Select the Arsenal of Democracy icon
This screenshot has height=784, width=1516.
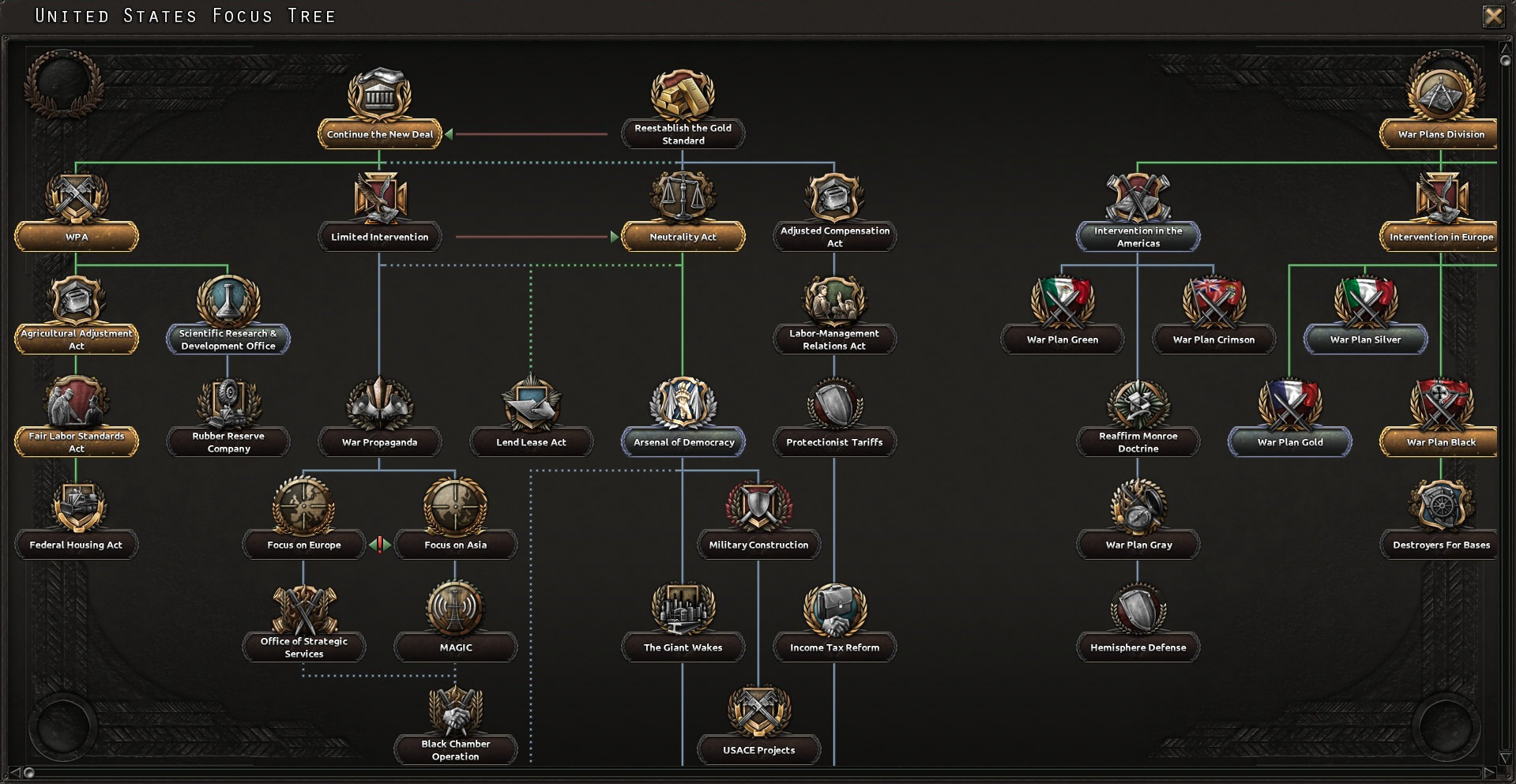[683, 402]
